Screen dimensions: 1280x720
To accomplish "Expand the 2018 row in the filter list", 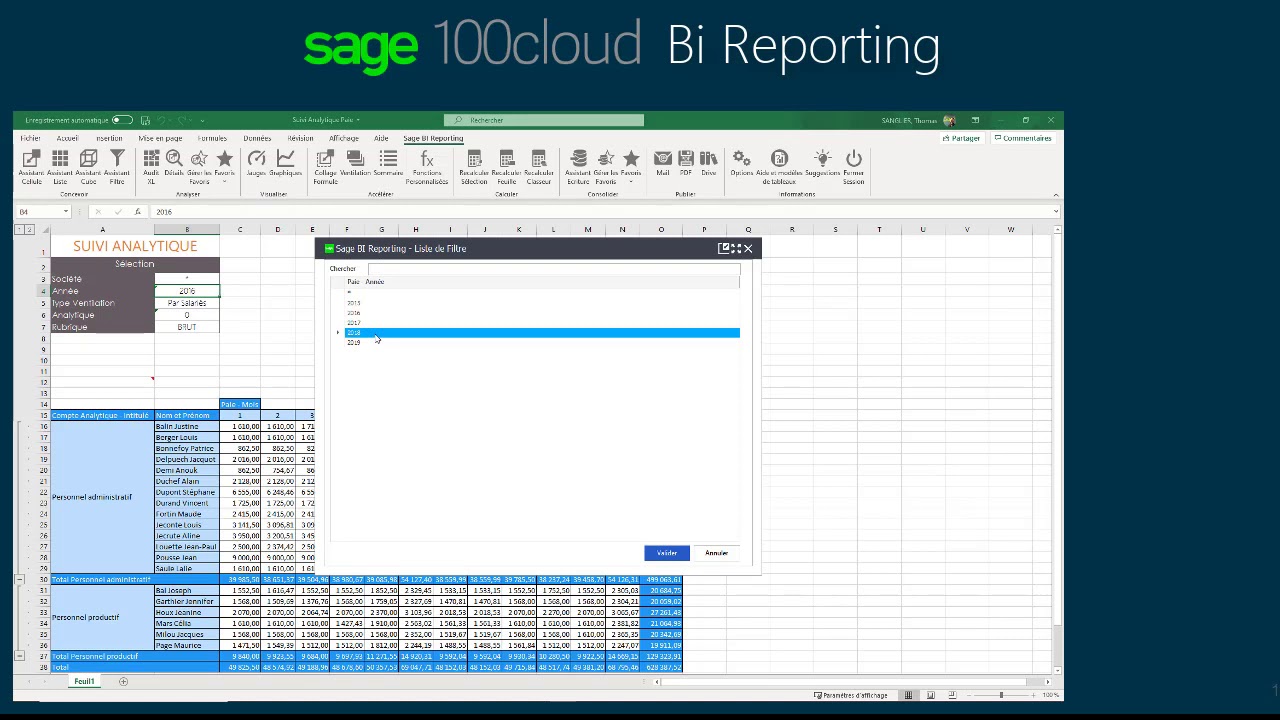I will (x=338, y=332).
